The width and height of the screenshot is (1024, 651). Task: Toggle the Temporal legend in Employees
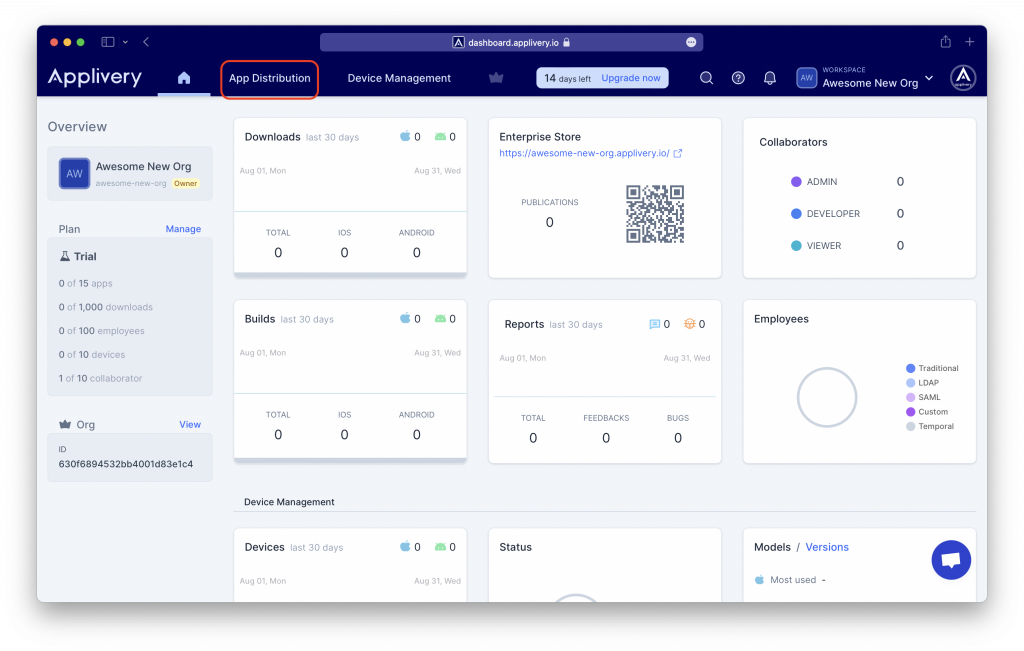point(930,426)
